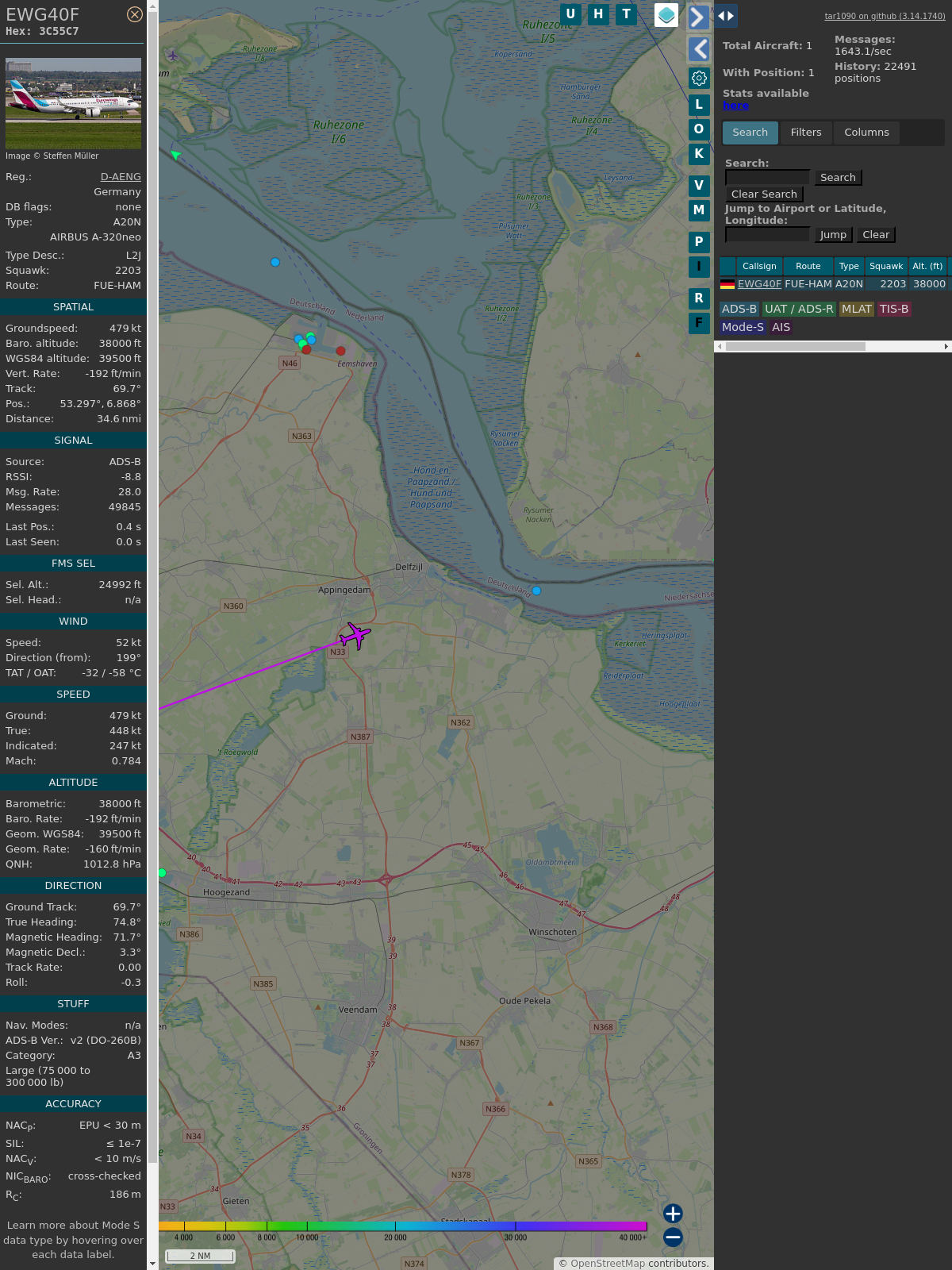Click the MLAT legend color label
This screenshot has width=952, height=1270.
857,310
